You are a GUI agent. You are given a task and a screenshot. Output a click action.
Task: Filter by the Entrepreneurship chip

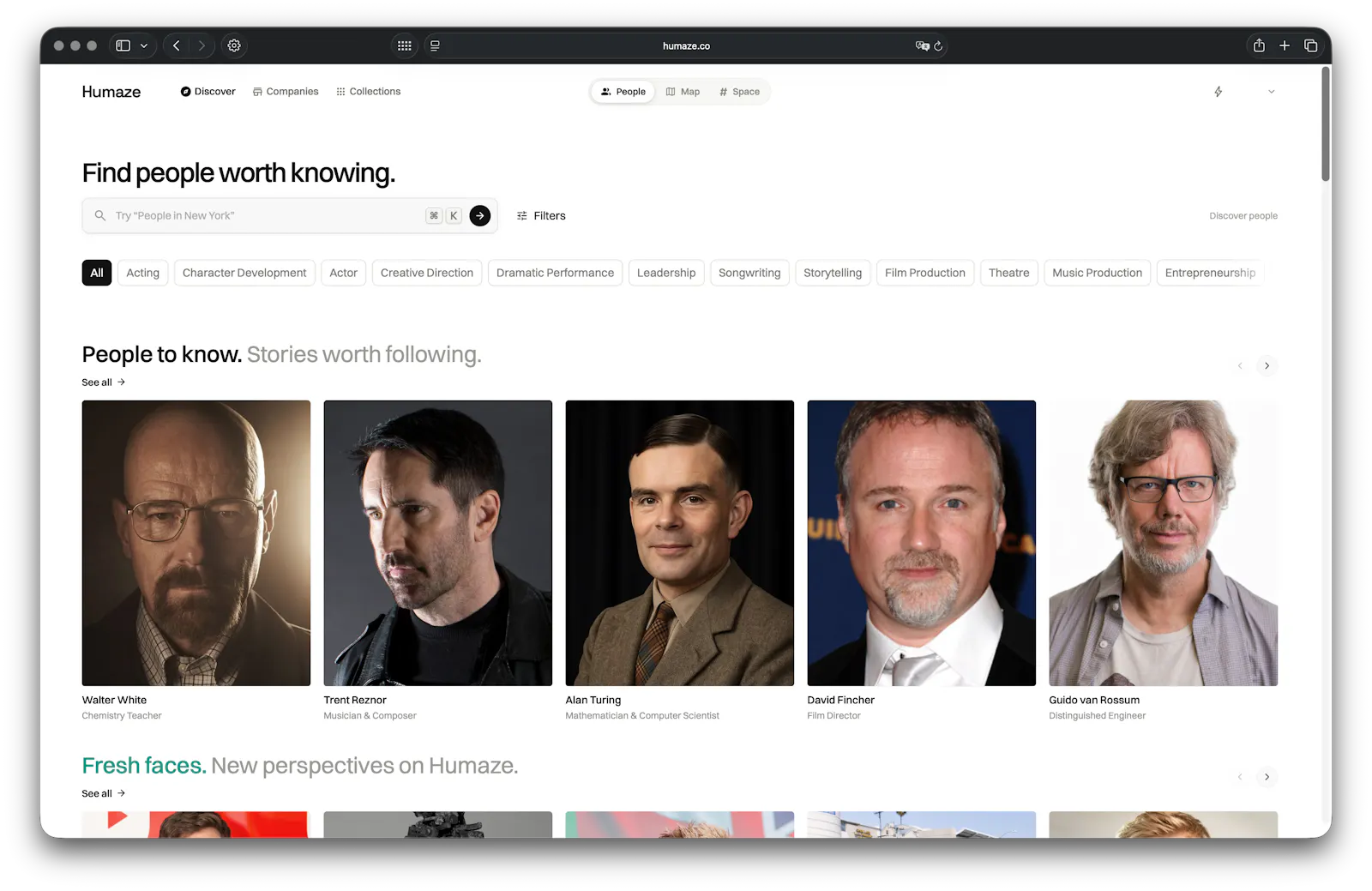click(x=1210, y=273)
